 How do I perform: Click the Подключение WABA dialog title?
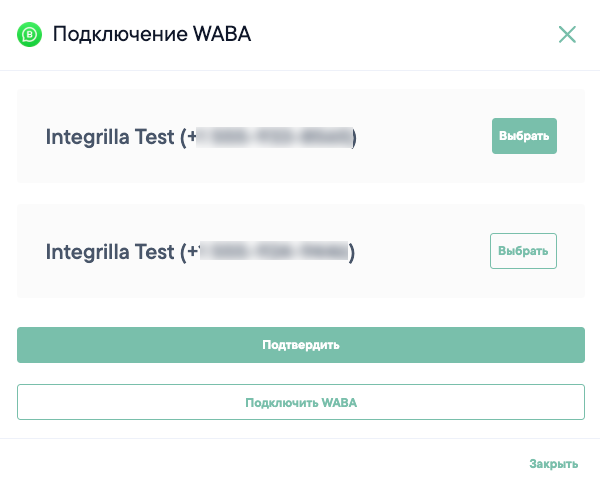[152, 34]
